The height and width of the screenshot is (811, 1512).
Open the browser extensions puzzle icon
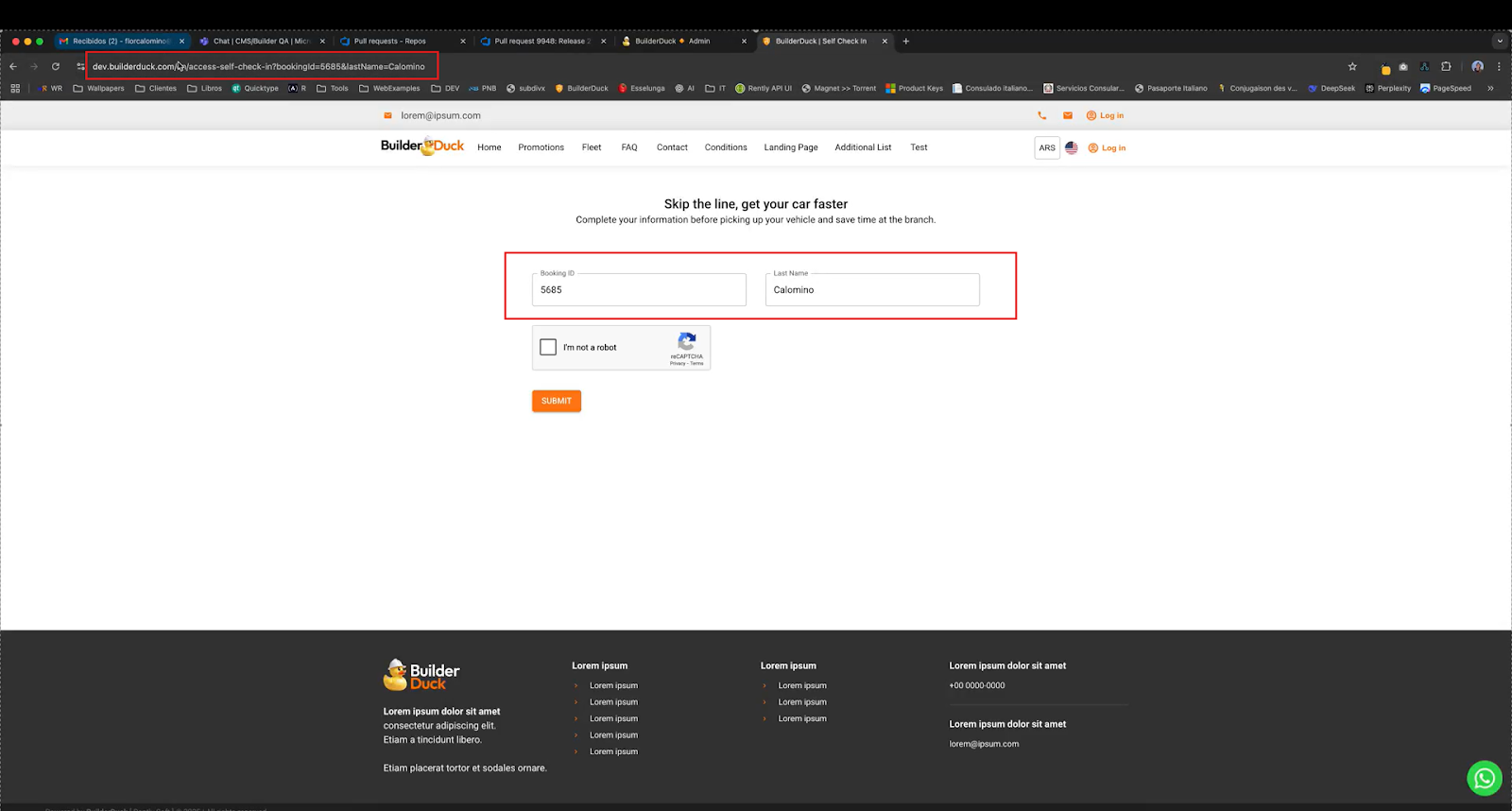coord(1445,67)
